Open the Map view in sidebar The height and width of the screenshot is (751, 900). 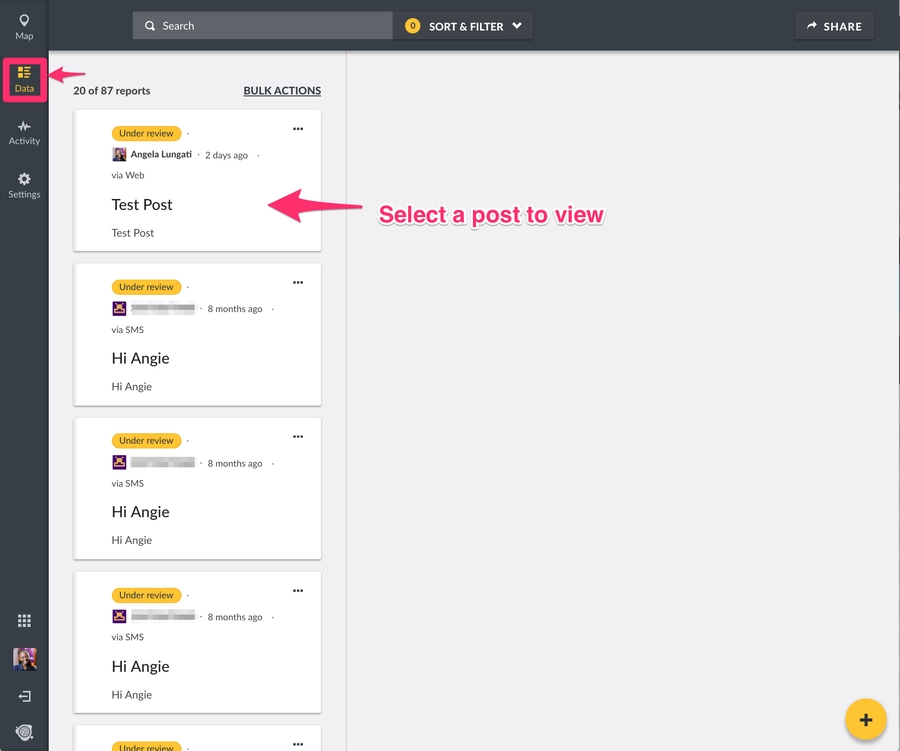coord(24,26)
